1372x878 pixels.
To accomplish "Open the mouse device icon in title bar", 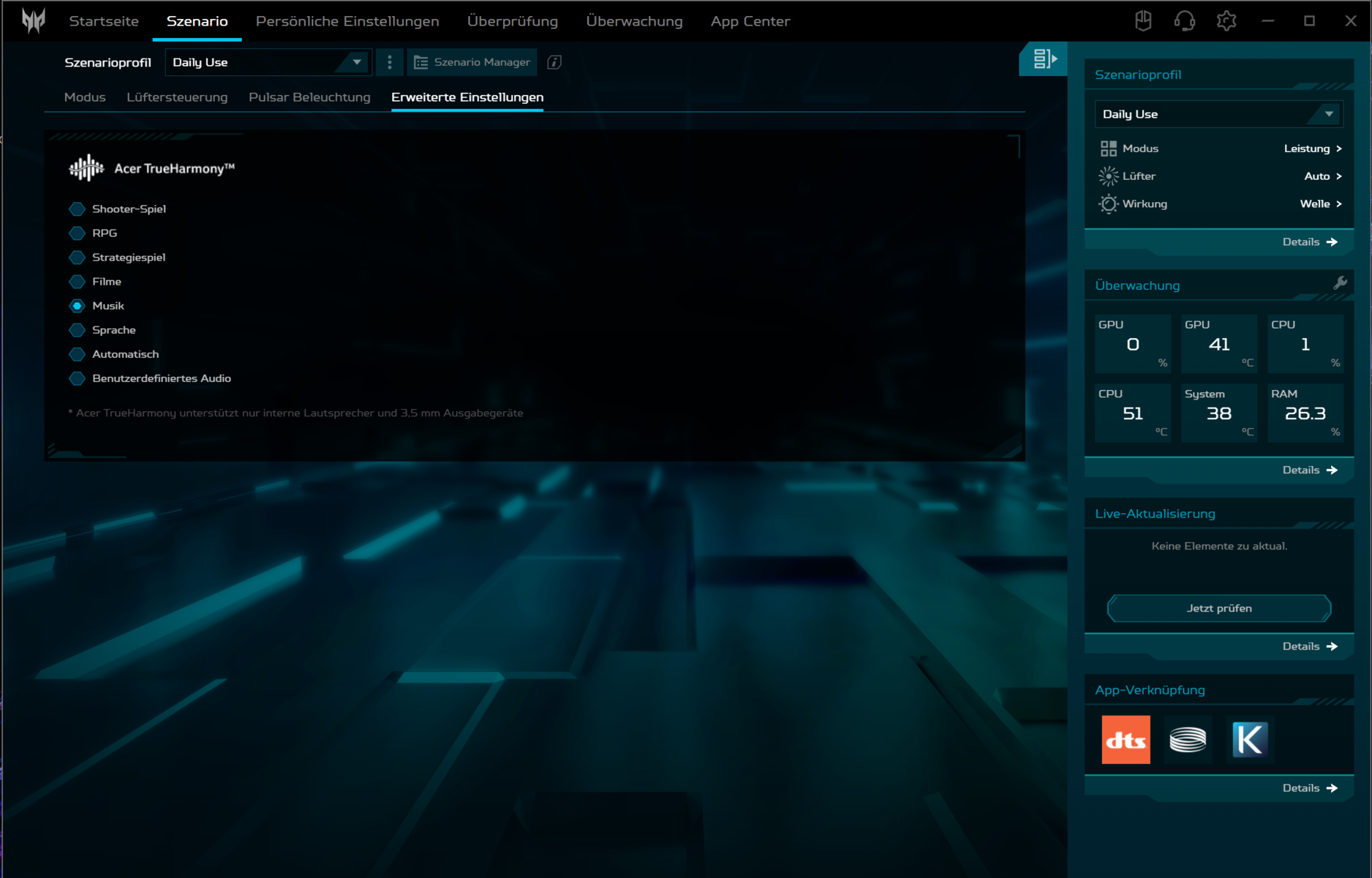I will [1143, 21].
